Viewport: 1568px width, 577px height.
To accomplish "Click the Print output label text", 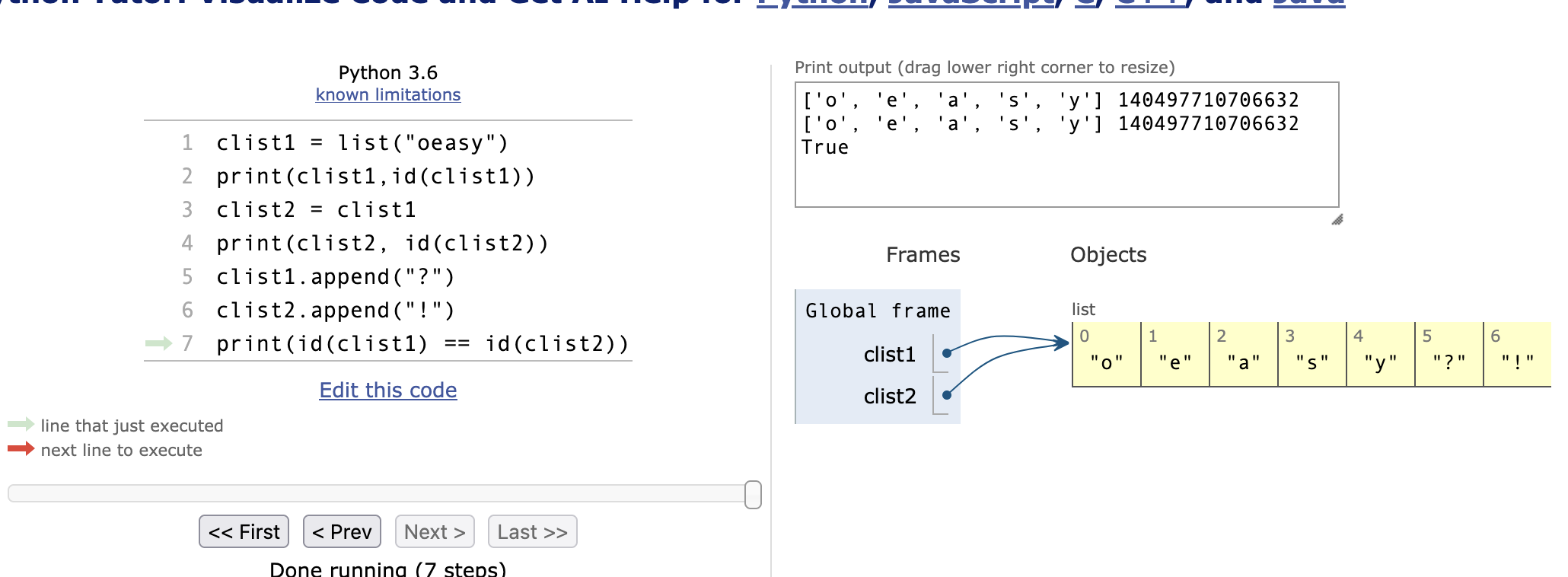I will [985, 67].
